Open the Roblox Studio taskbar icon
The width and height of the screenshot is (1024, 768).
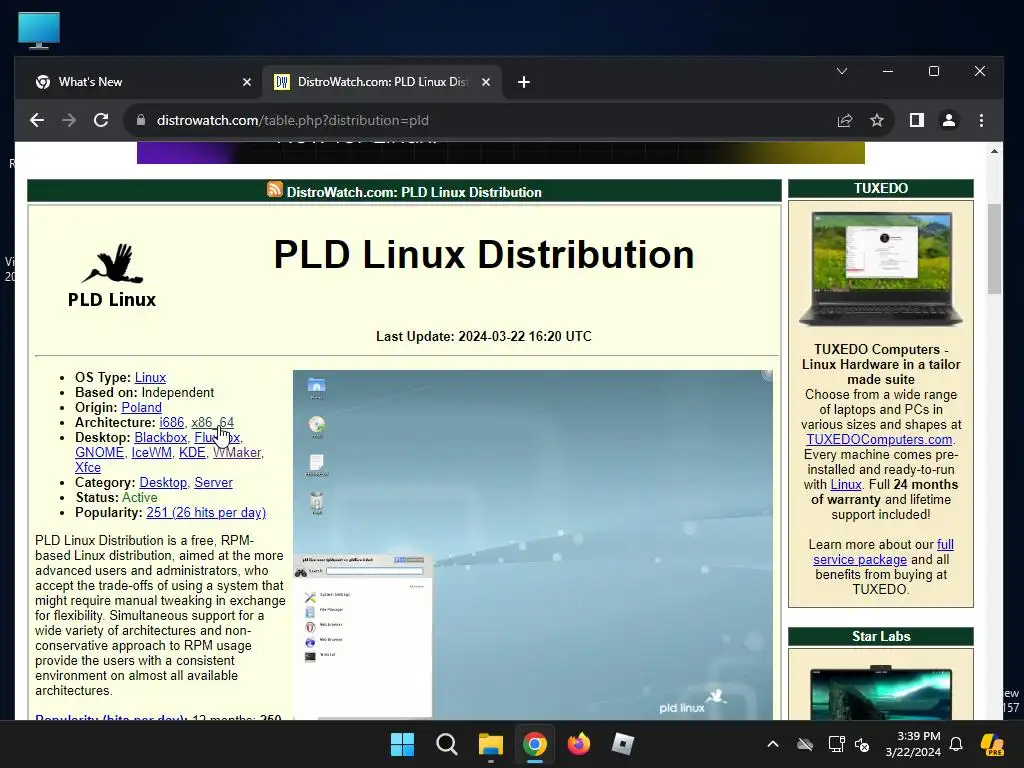pos(622,744)
